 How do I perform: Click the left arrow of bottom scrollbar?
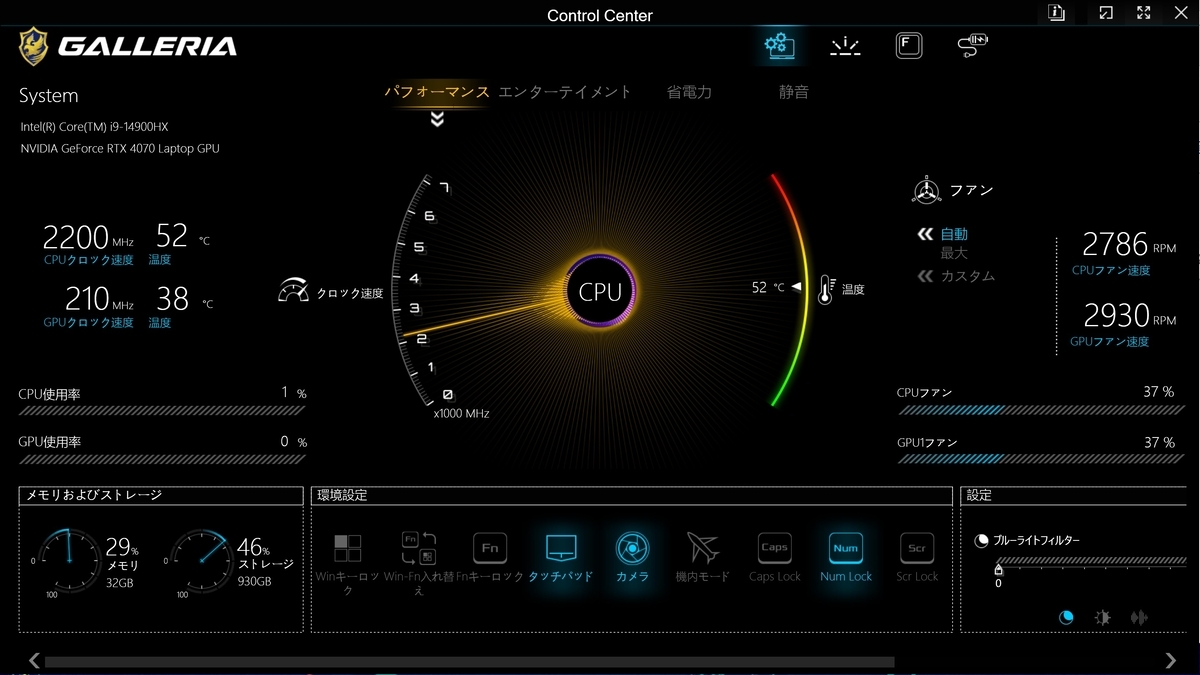(x=34, y=661)
